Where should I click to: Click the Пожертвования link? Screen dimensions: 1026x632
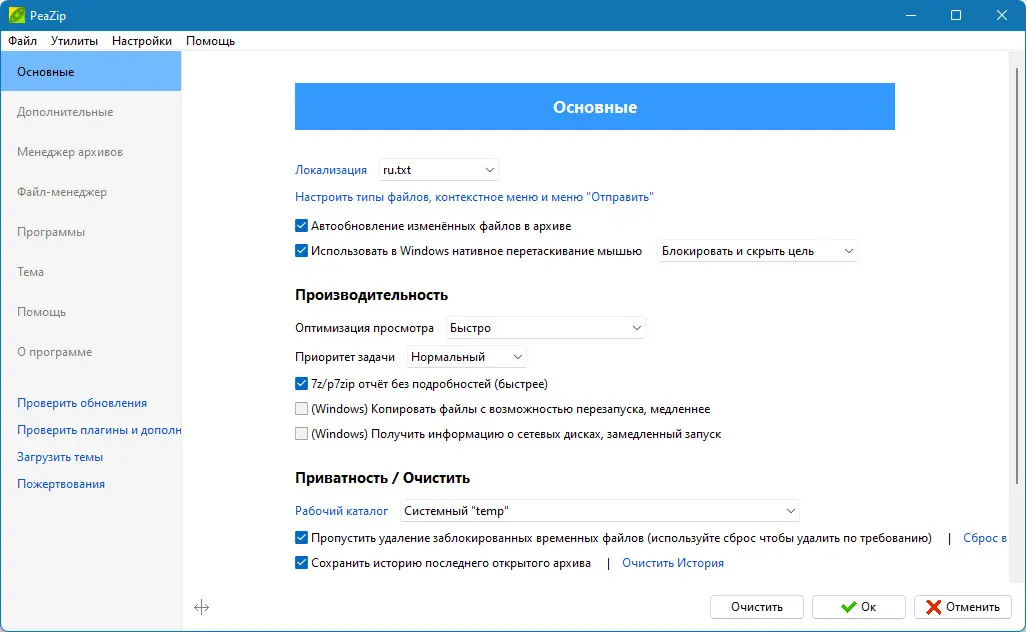[x=61, y=483]
